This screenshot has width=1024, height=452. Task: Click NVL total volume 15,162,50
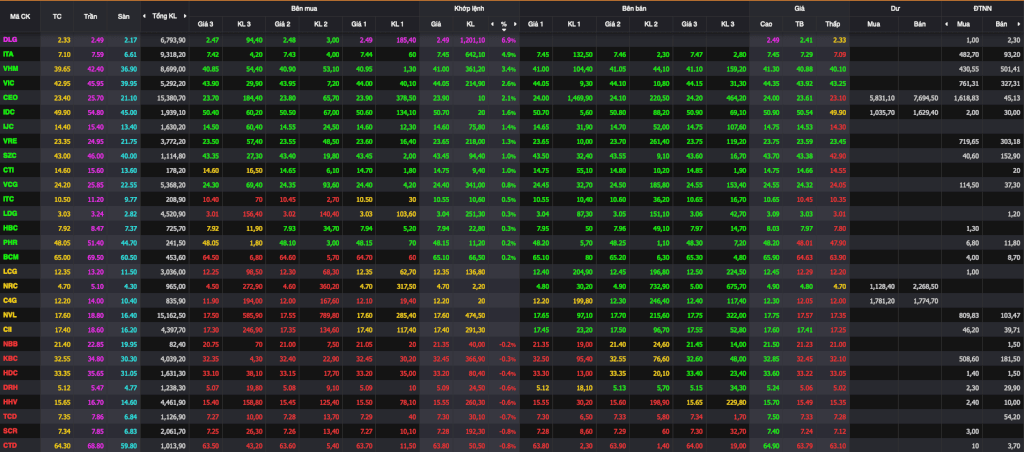click(172, 315)
